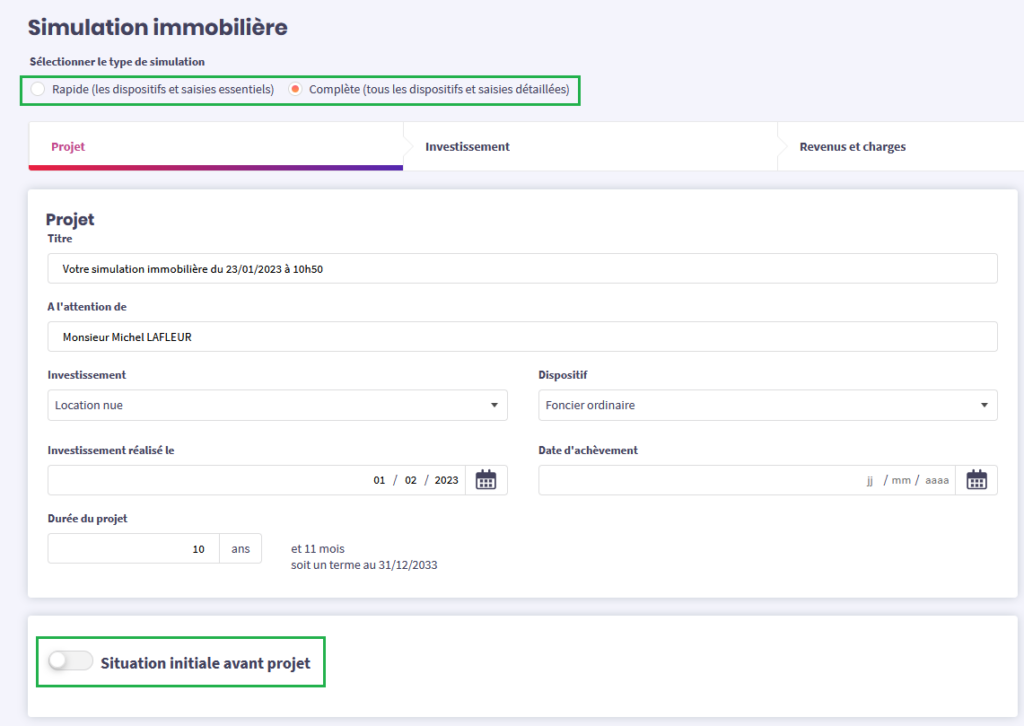Enable the Situation initiale avant projet switch
This screenshot has width=1024, height=726.
point(70,662)
